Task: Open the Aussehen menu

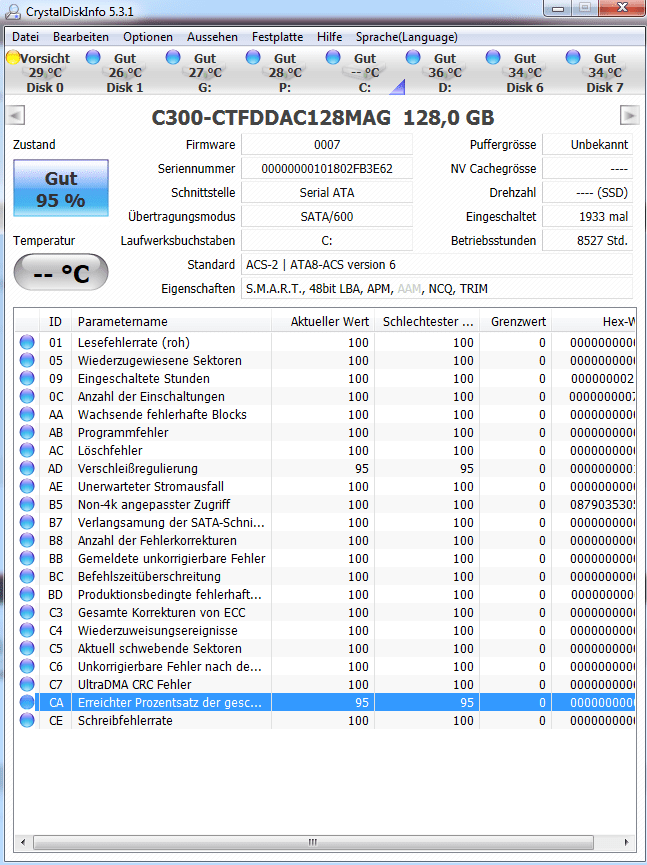Action: coord(212,37)
